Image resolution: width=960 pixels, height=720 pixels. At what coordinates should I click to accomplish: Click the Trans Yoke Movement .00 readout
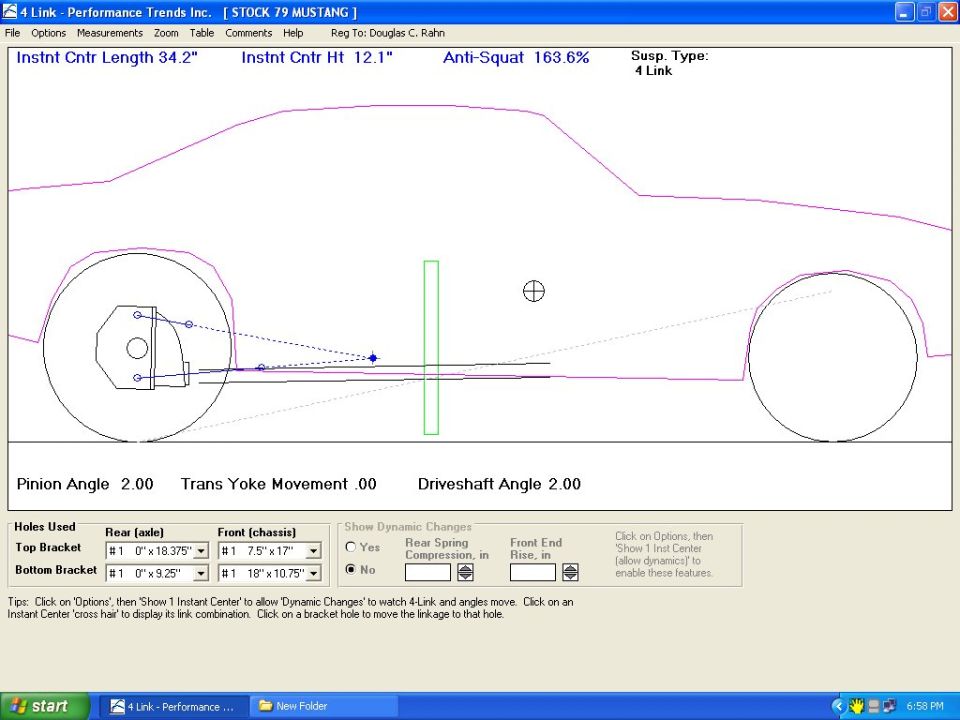[279, 484]
